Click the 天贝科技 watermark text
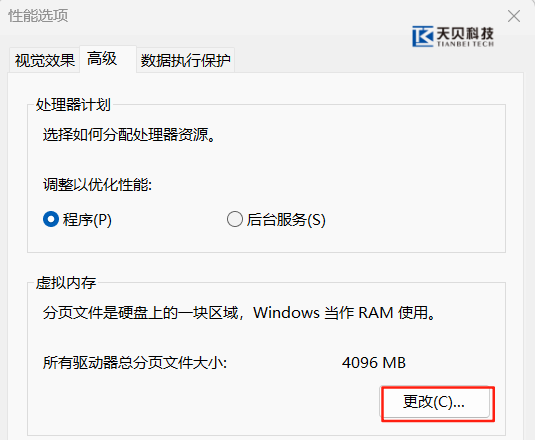Viewport: 535px width, 440px height. coord(465,33)
